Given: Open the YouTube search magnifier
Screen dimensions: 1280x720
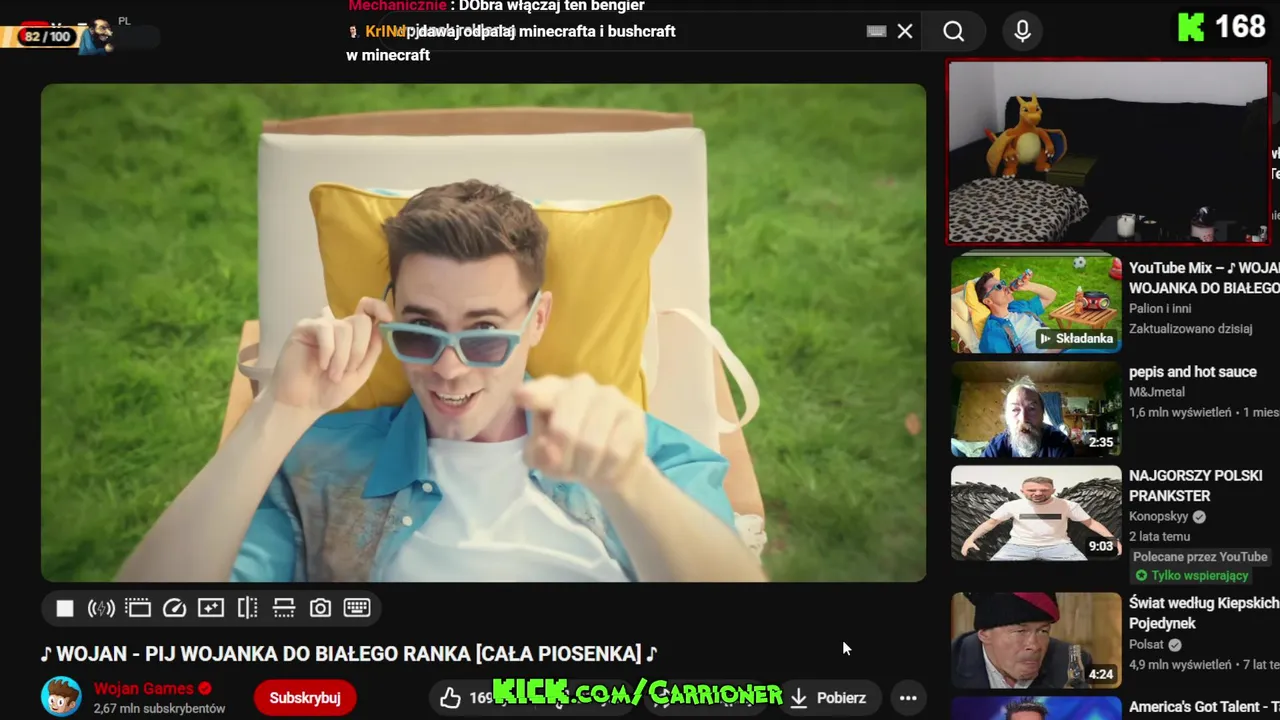Looking at the screenshot, I should (954, 31).
